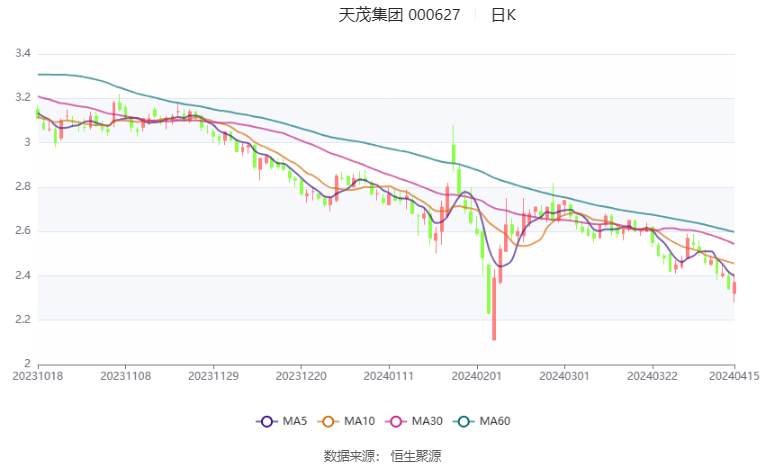Screen dimensions: 765x465
Task: Toggle the MA60 legend series
Action: click(x=482, y=421)
